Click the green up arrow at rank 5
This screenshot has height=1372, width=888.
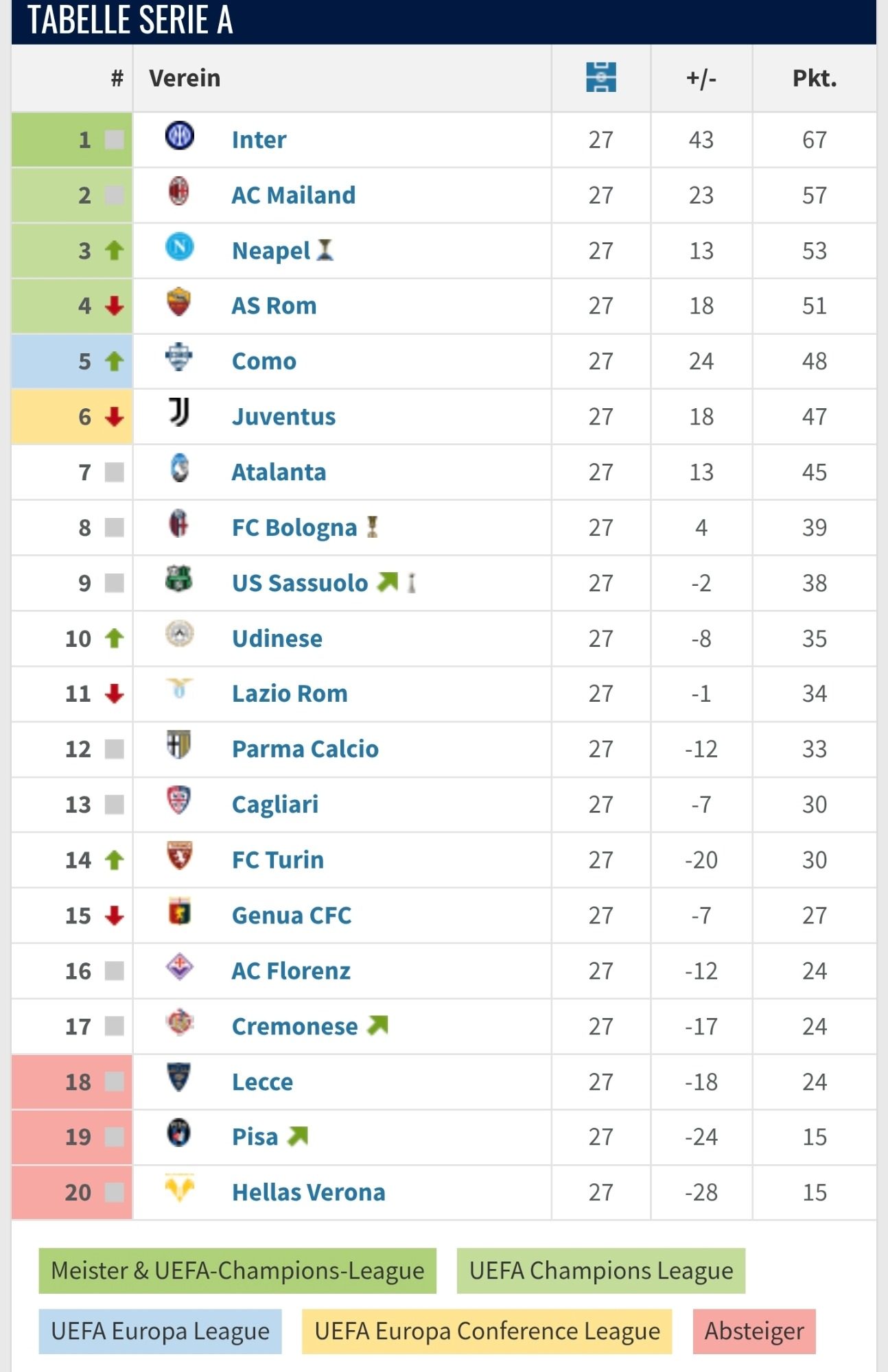pos(115,361)
